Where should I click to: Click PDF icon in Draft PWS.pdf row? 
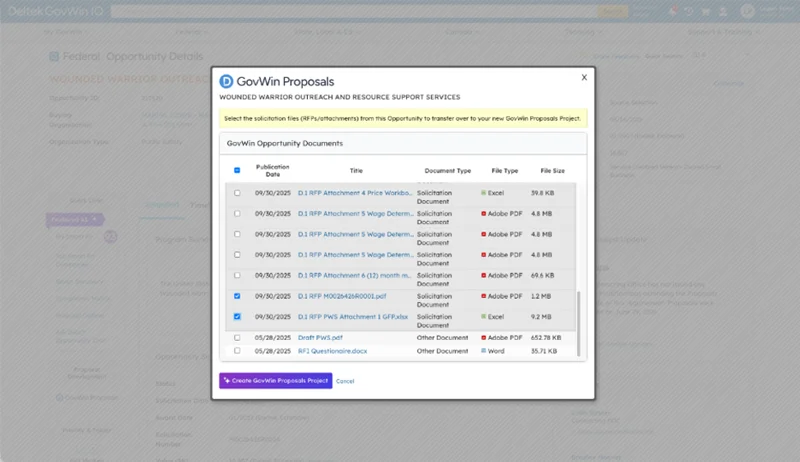(483, 338)
